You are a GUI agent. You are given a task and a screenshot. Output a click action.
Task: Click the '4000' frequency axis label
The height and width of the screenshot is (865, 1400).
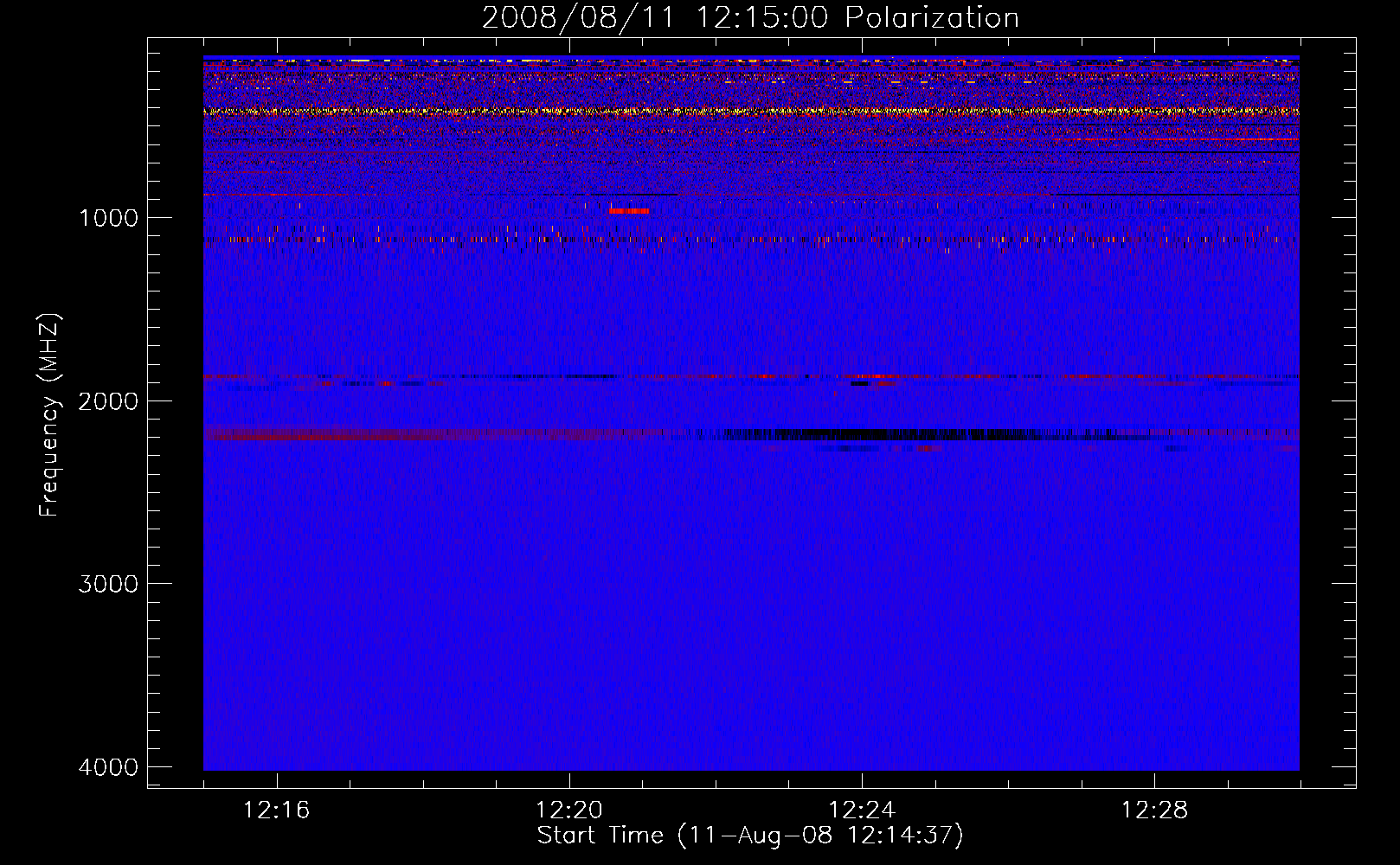pos(108,767)
